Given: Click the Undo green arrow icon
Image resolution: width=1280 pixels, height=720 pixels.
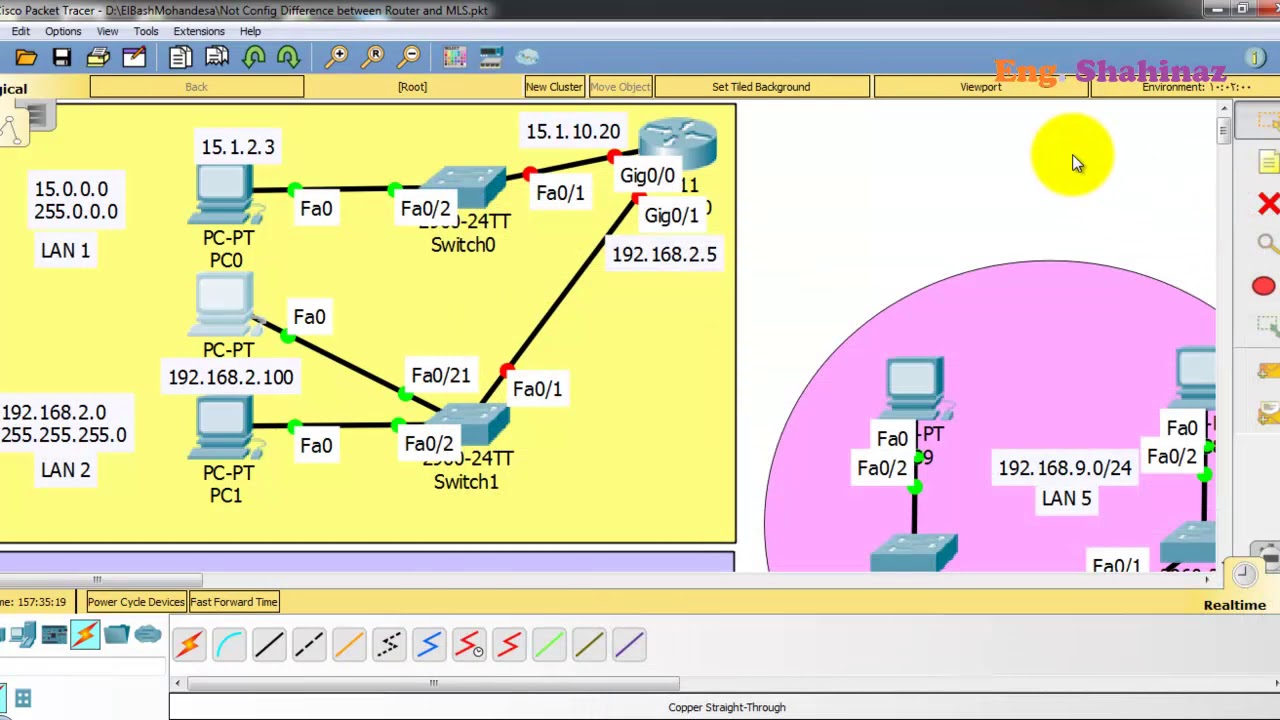Looking at the screenshot, I should click(253, 57).
